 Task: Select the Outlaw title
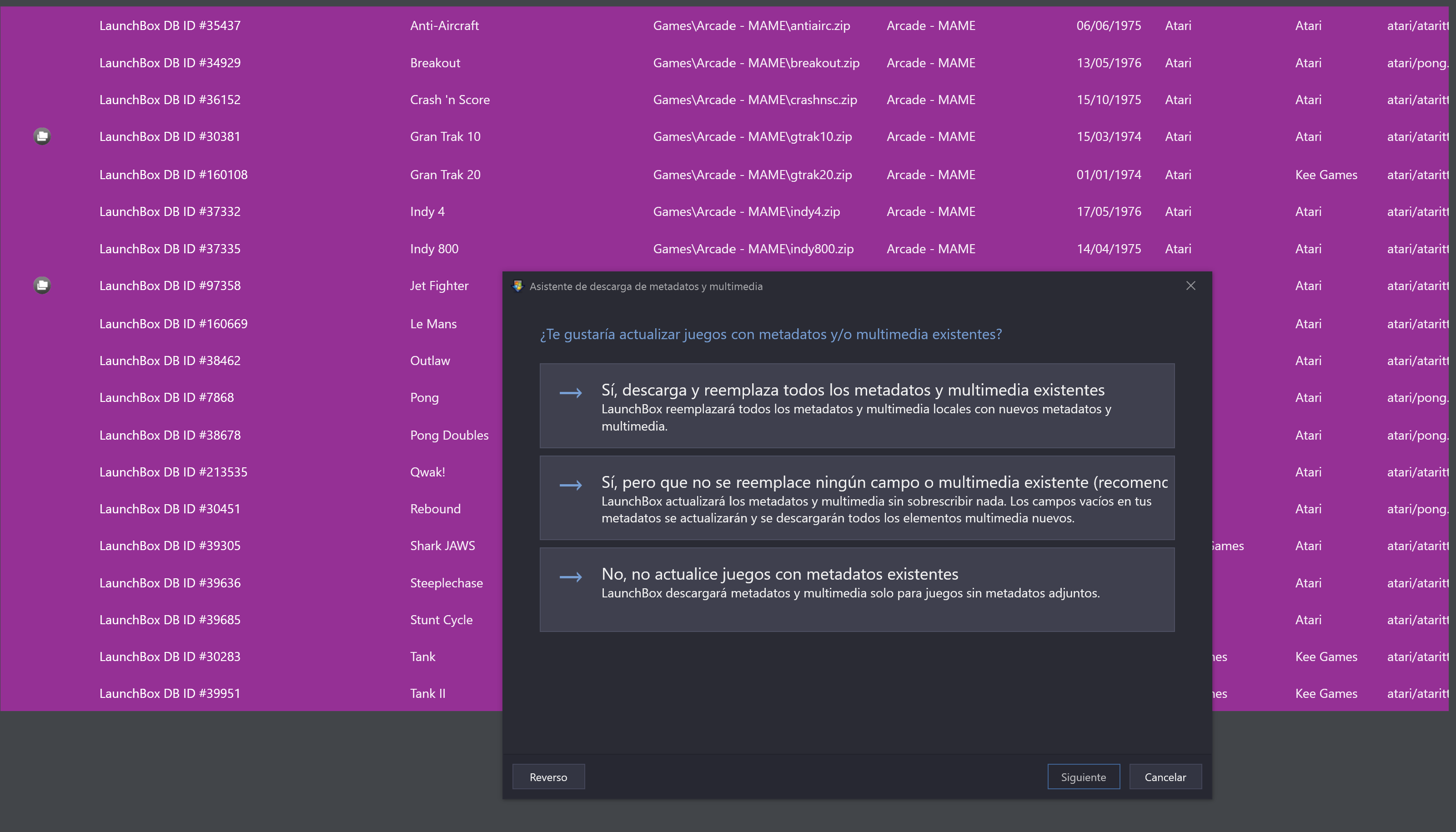[x=430, y=361]
